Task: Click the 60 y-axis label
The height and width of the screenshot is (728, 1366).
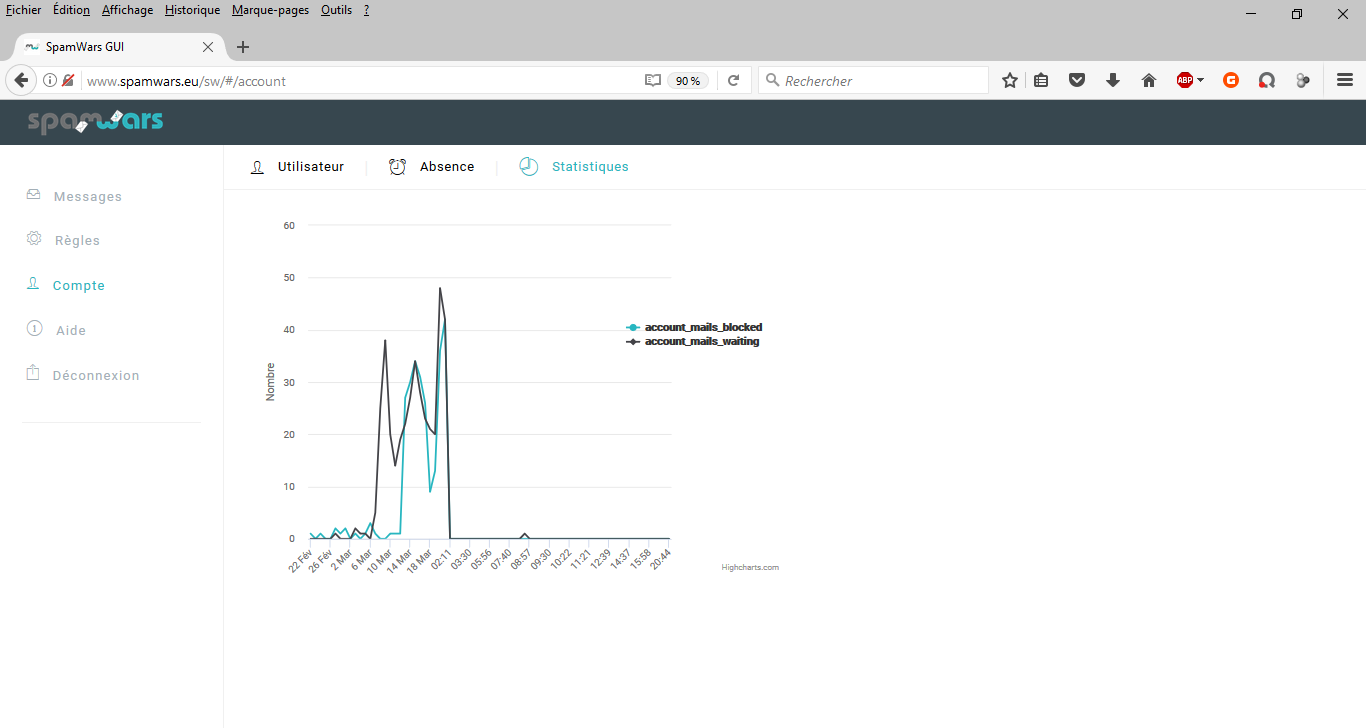Action: click(x=289, y=225)
